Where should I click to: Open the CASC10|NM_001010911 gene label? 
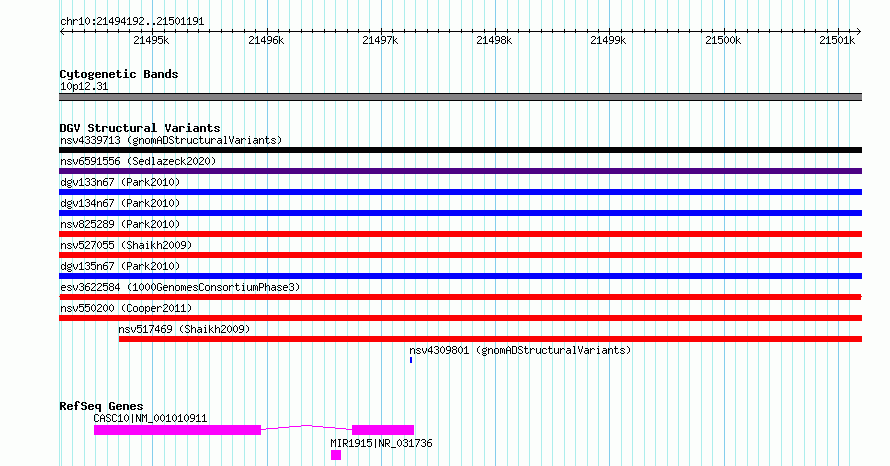[x=150, y=418]
